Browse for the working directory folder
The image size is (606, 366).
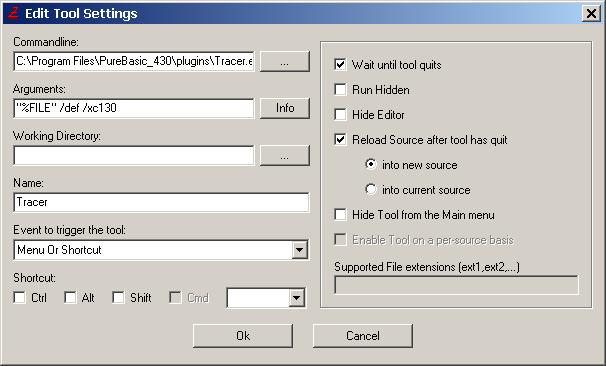285,156
